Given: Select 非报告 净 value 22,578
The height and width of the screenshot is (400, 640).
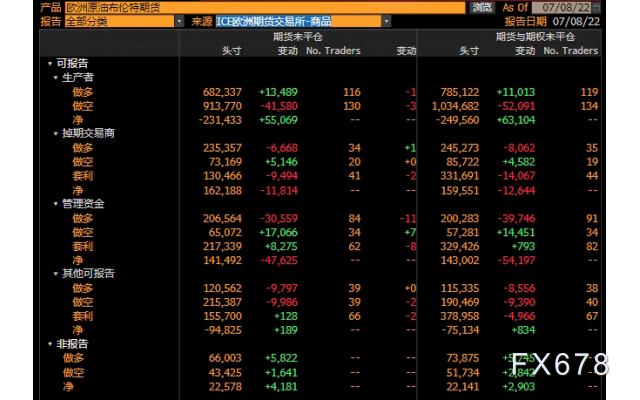Looking at the screenshot, I should tap(225, 387).
